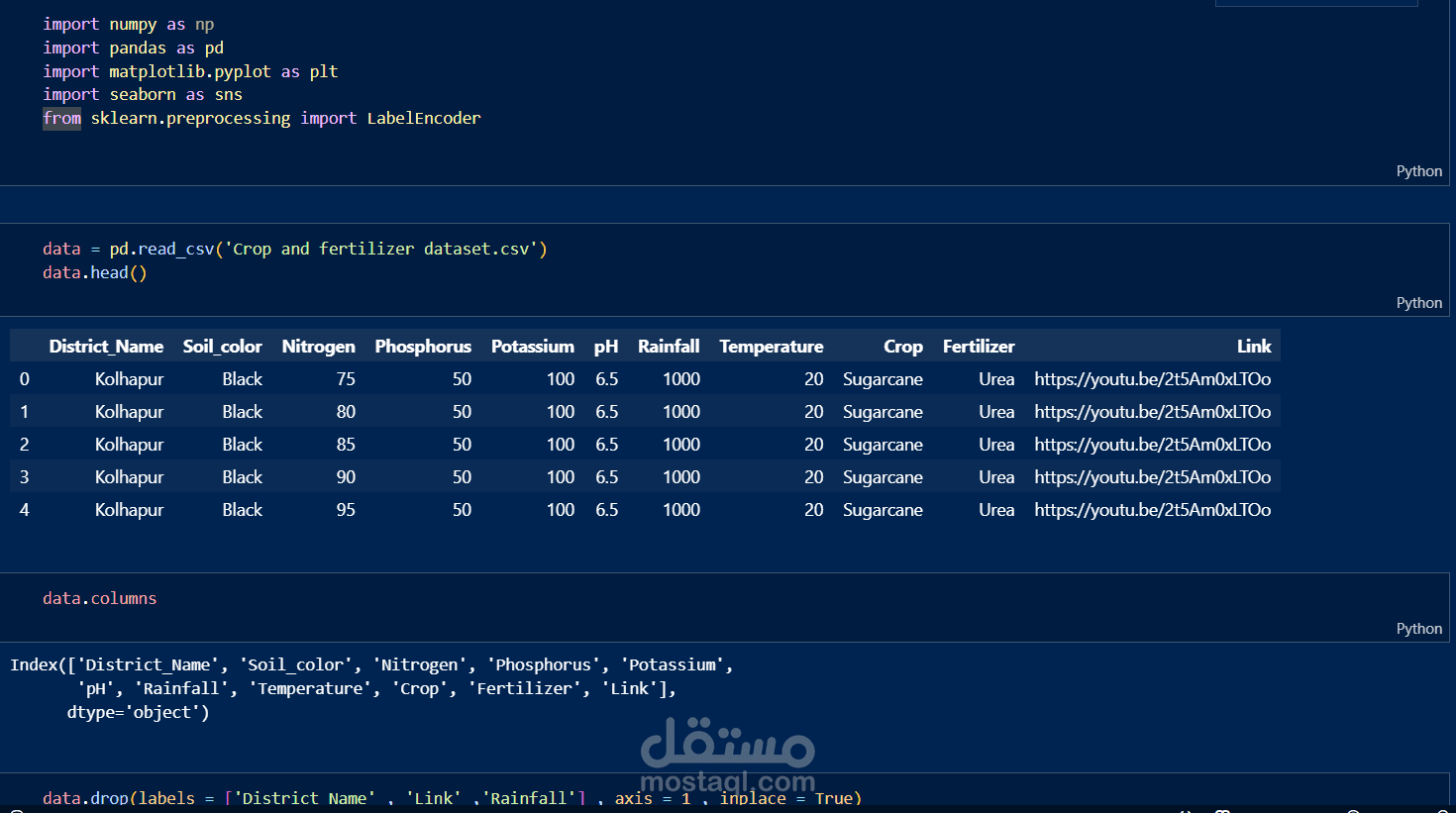Click into the pd.read_csv code cell

tap(724, 269)
